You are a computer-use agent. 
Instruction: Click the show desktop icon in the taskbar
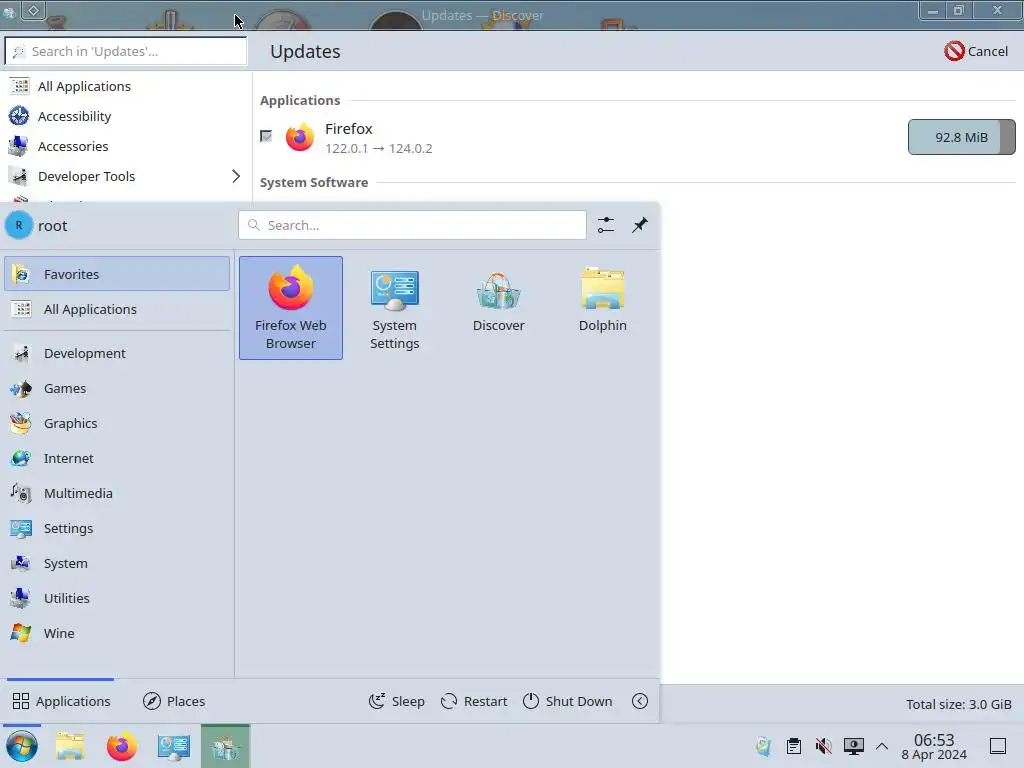pyautogui.click(x=998, y=746)
